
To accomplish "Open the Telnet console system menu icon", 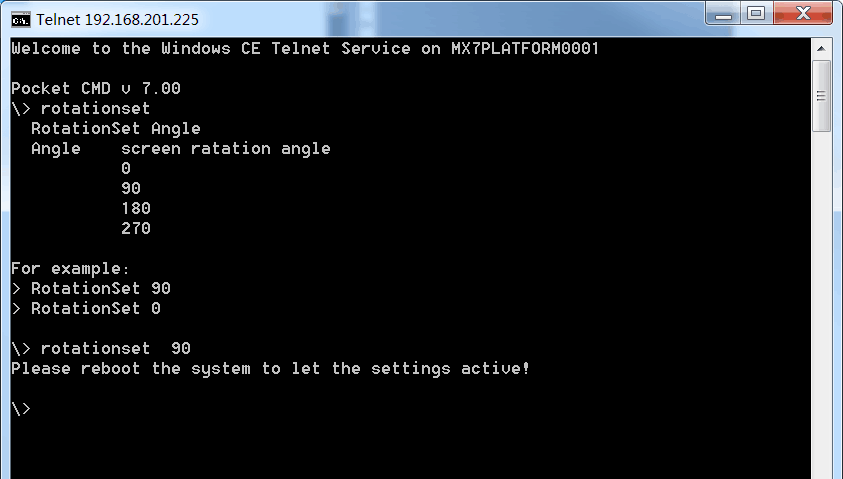I will coord(21,20).
